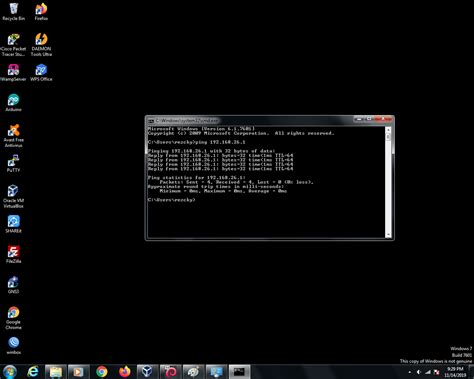Click the 'Copyright (c) 2009 Microsoft Corporation' line
Image resolution: width=474 pixels, height=379 pixels.
(241, 133)
